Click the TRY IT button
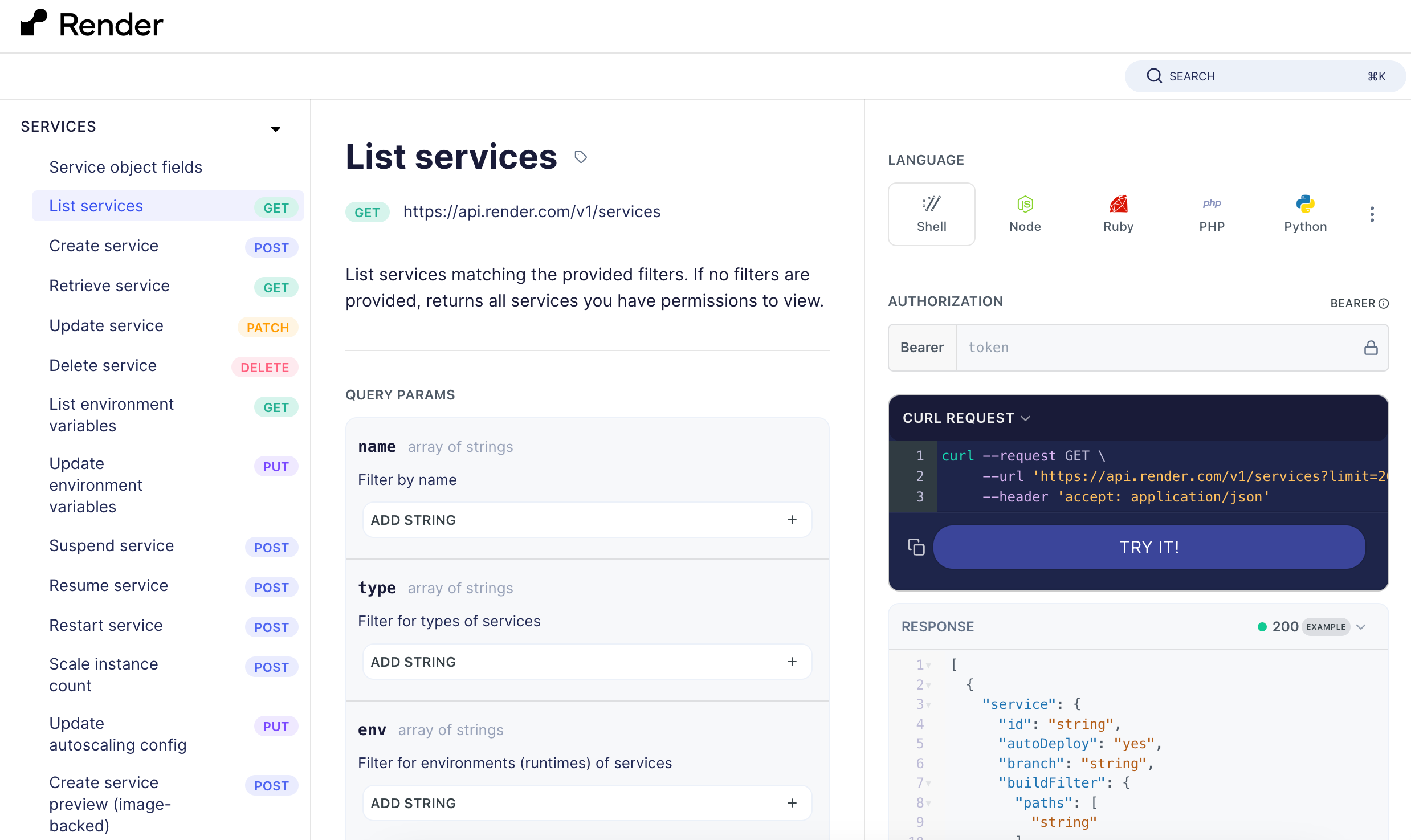1411x840 pixels. pyautogui.click(x=1149, y=547)
